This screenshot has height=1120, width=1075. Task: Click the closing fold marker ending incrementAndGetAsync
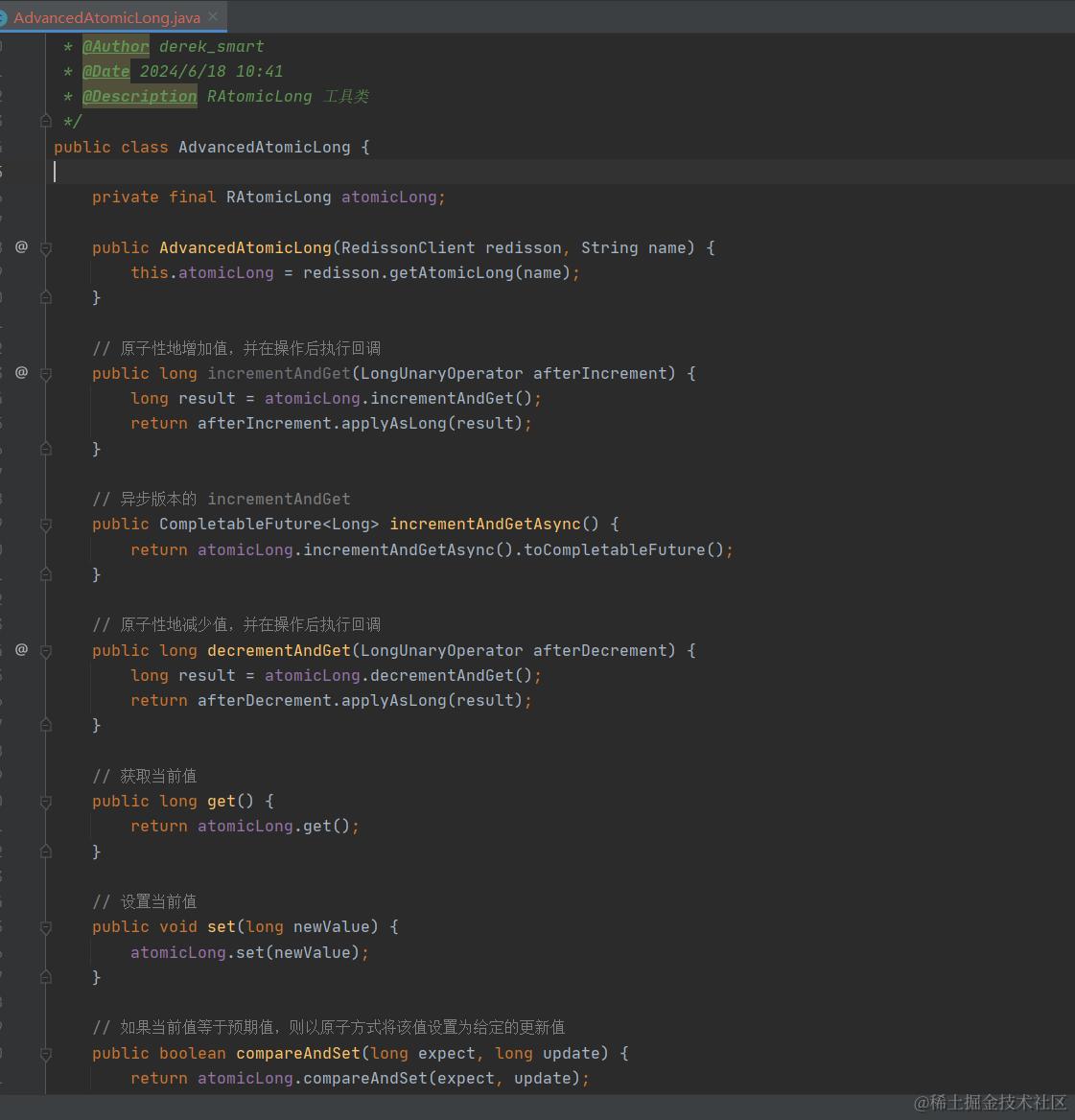point(46,574)
